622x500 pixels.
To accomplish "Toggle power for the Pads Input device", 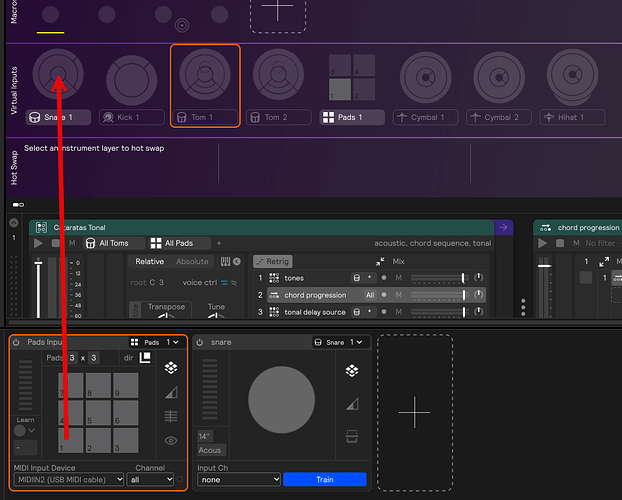I will click(17, 342).
